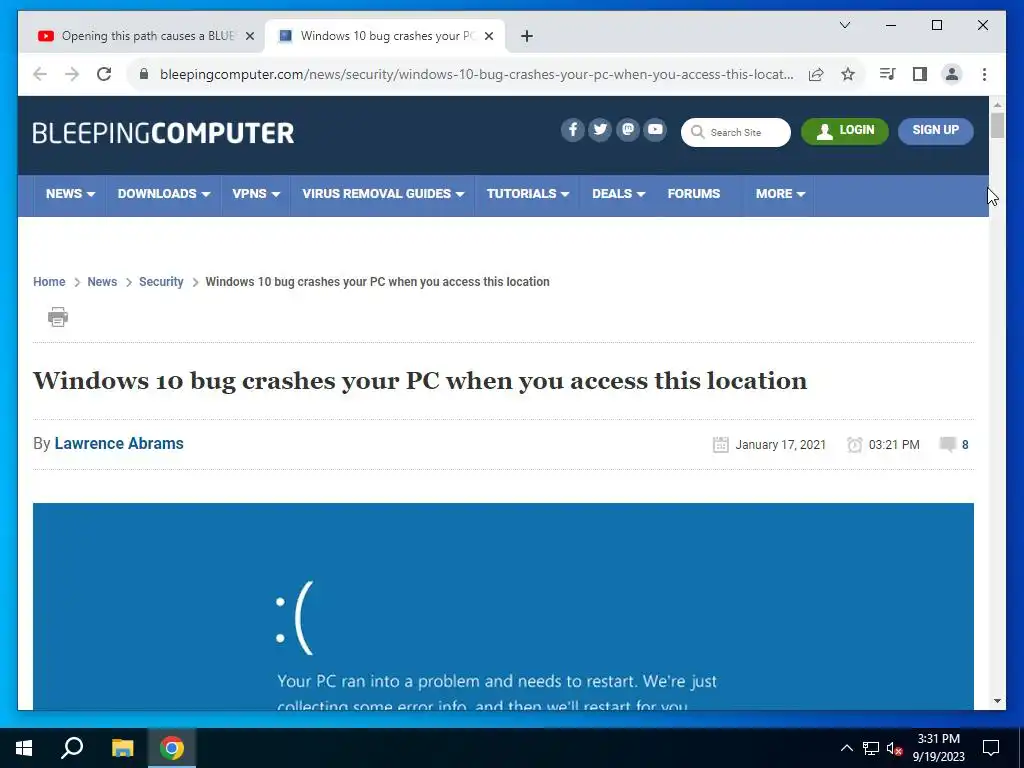Click the 03:21 PM publish time
Viewport: 1024px width, 768px height.
[x=894, y=445]
